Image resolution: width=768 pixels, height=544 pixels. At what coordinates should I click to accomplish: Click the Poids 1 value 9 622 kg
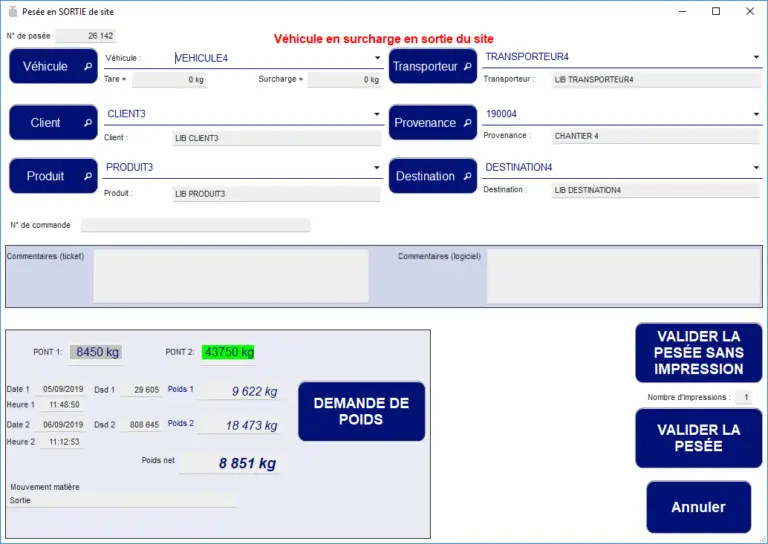click(240, 391)
